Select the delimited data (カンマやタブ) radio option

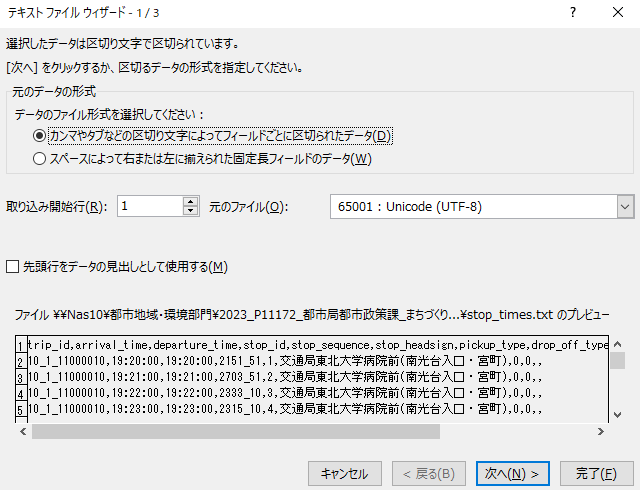pos(40,135)
